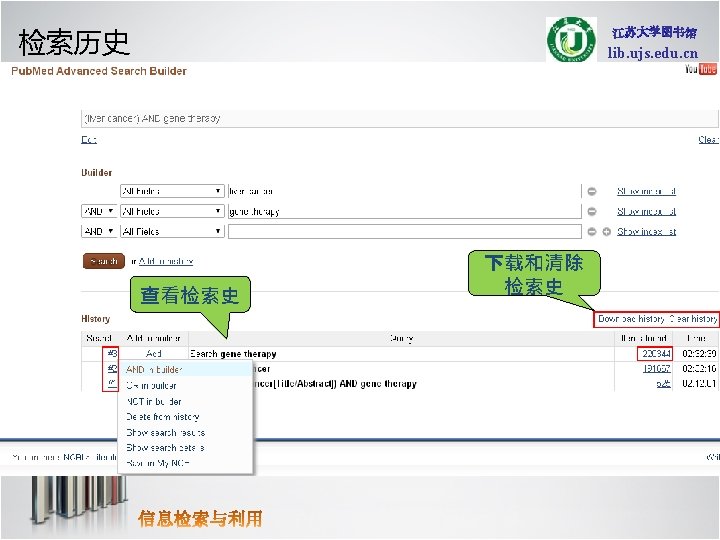
Task: Open the Jiangsu University library logo
Action: coord(571,39)
